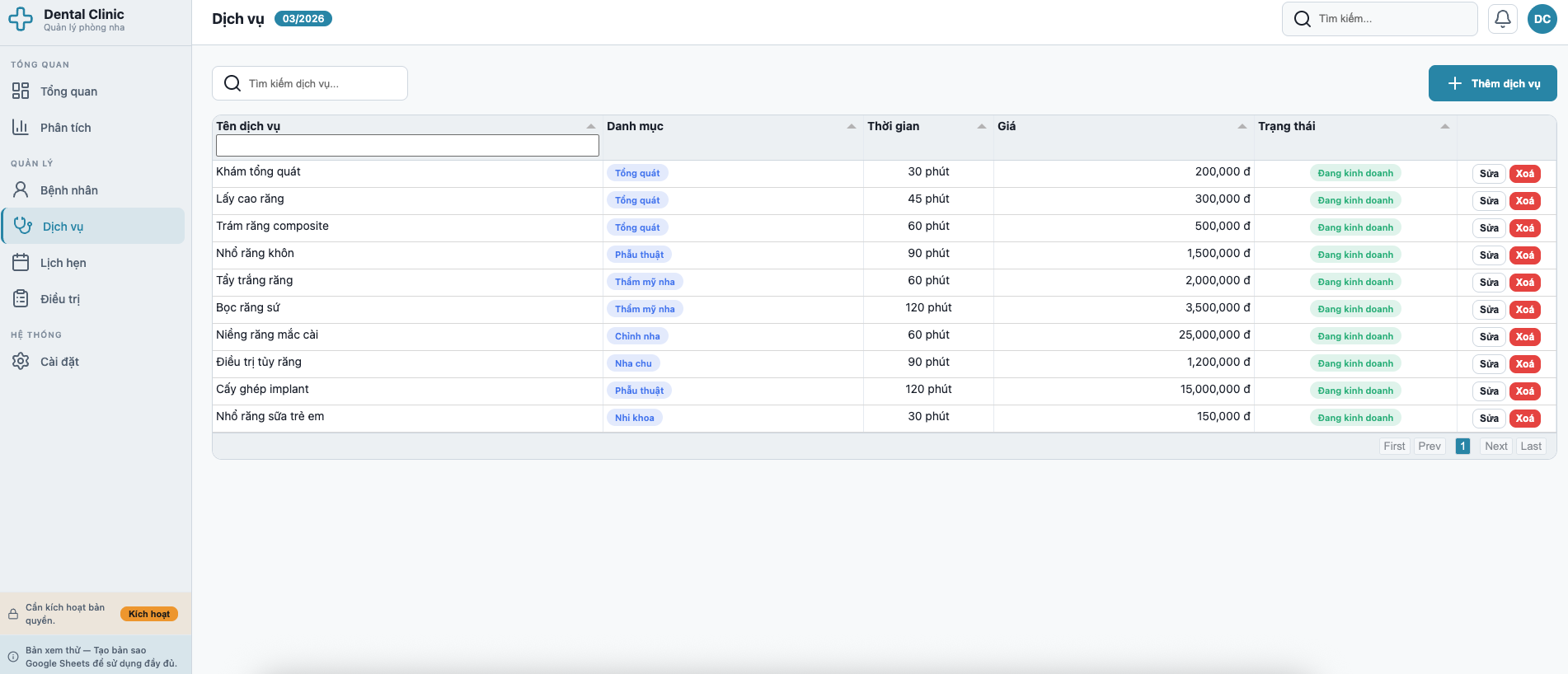Open Điều trị clipboard icon

click(x=21, y=298)
